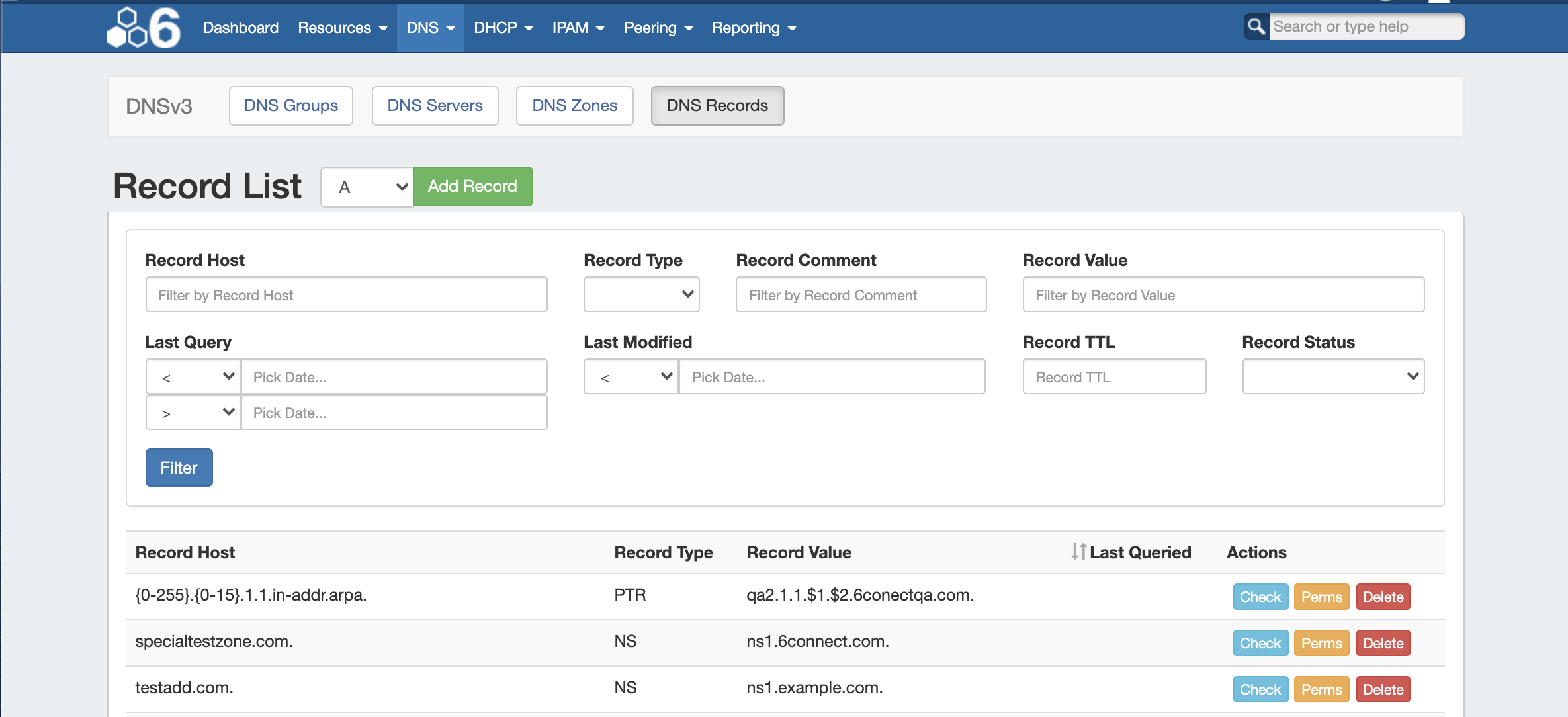Viewport: 1568px width, 717px height.
Task: Open the DNS navigation menu
Action: pos(430,28)
